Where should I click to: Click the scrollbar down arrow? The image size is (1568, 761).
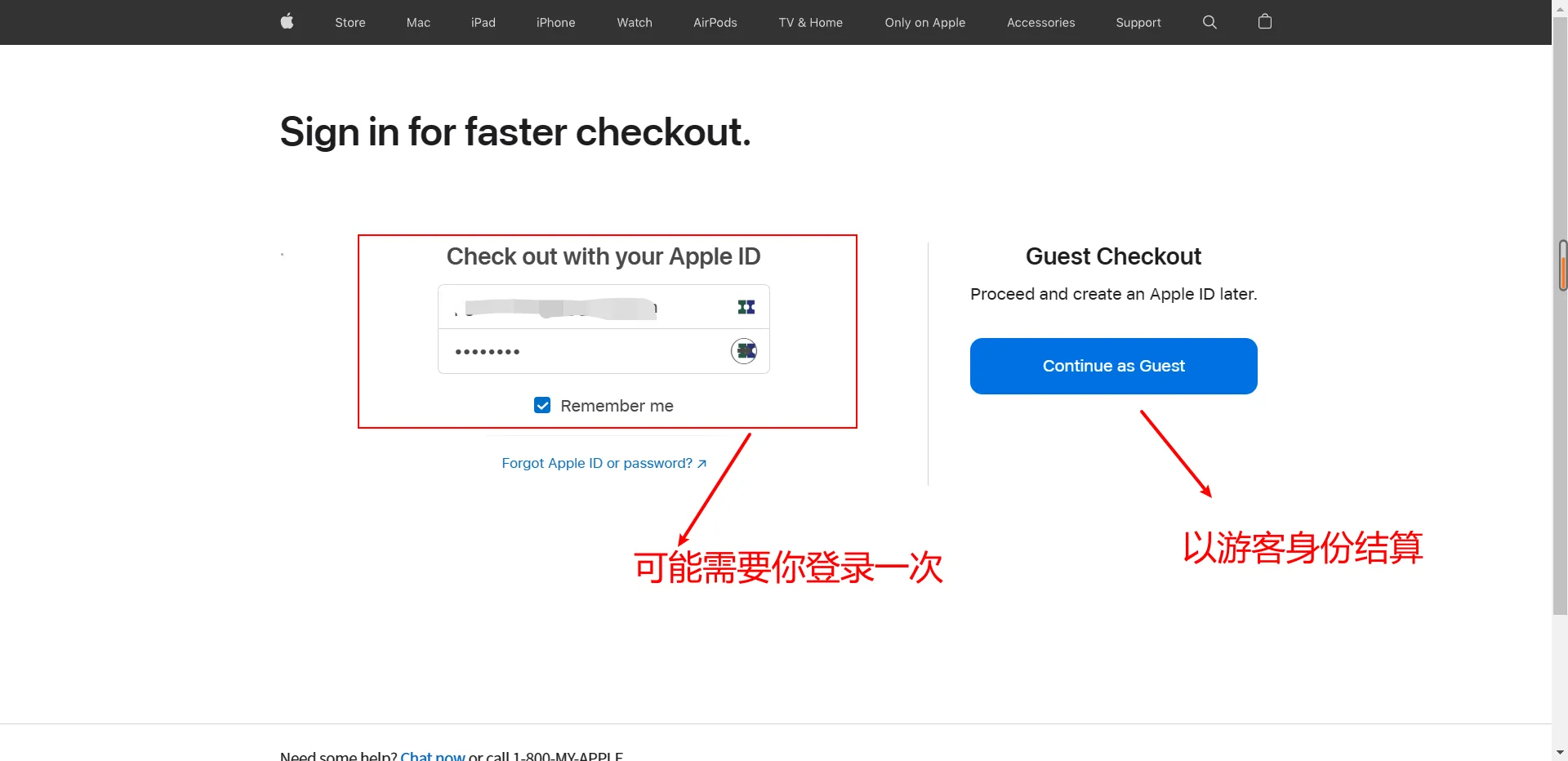tap(1560, 752)
